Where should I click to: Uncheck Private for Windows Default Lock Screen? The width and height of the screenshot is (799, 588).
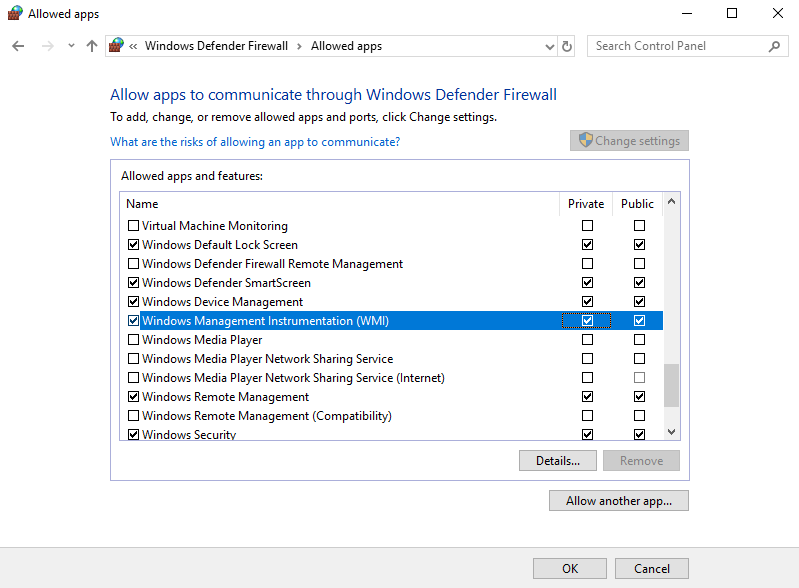(x=588, y=245)
